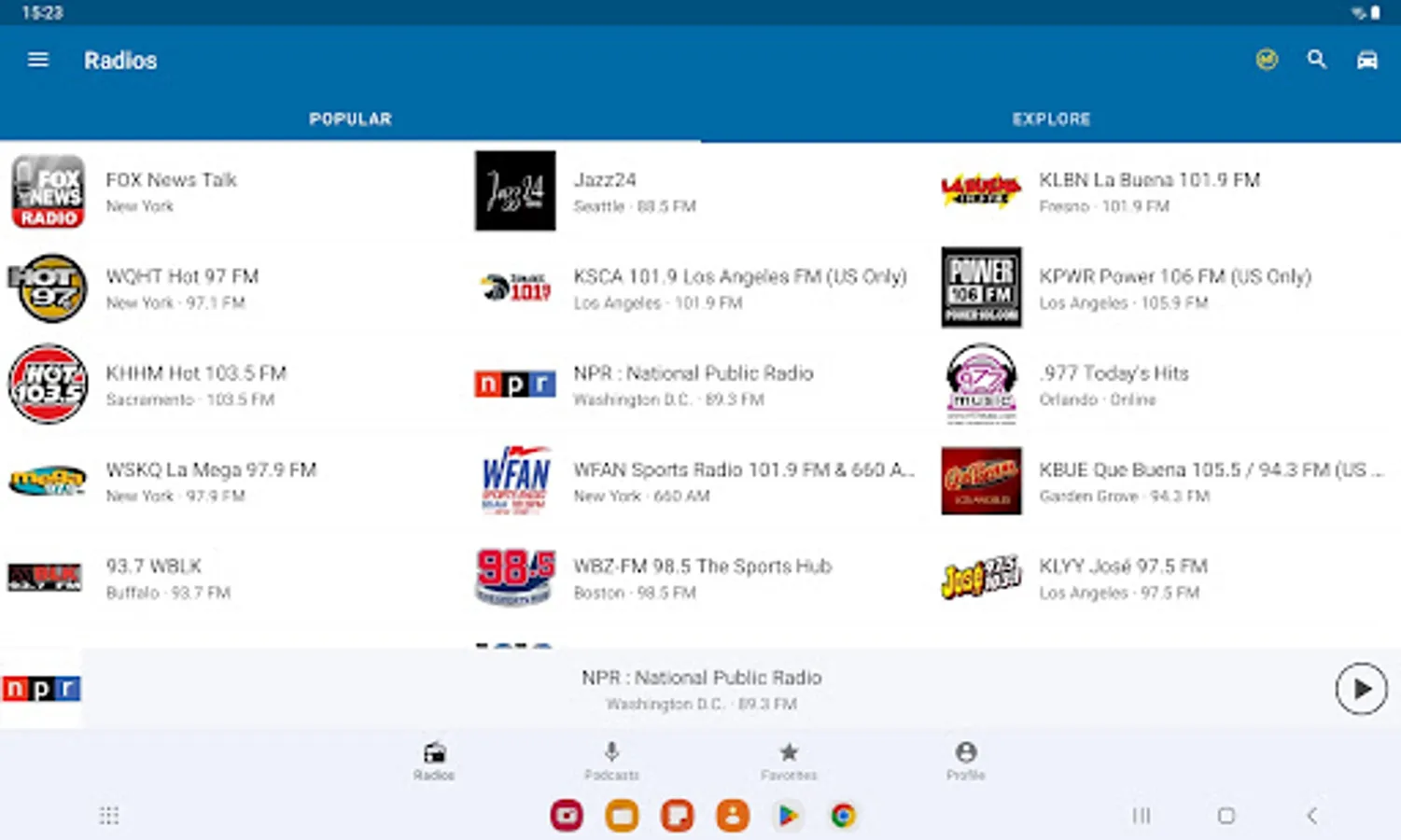Viewport: 1401px width, 840px height.
Task: Click the mini player title 'NPR : National Public Radio'
Action: (702, 678)
